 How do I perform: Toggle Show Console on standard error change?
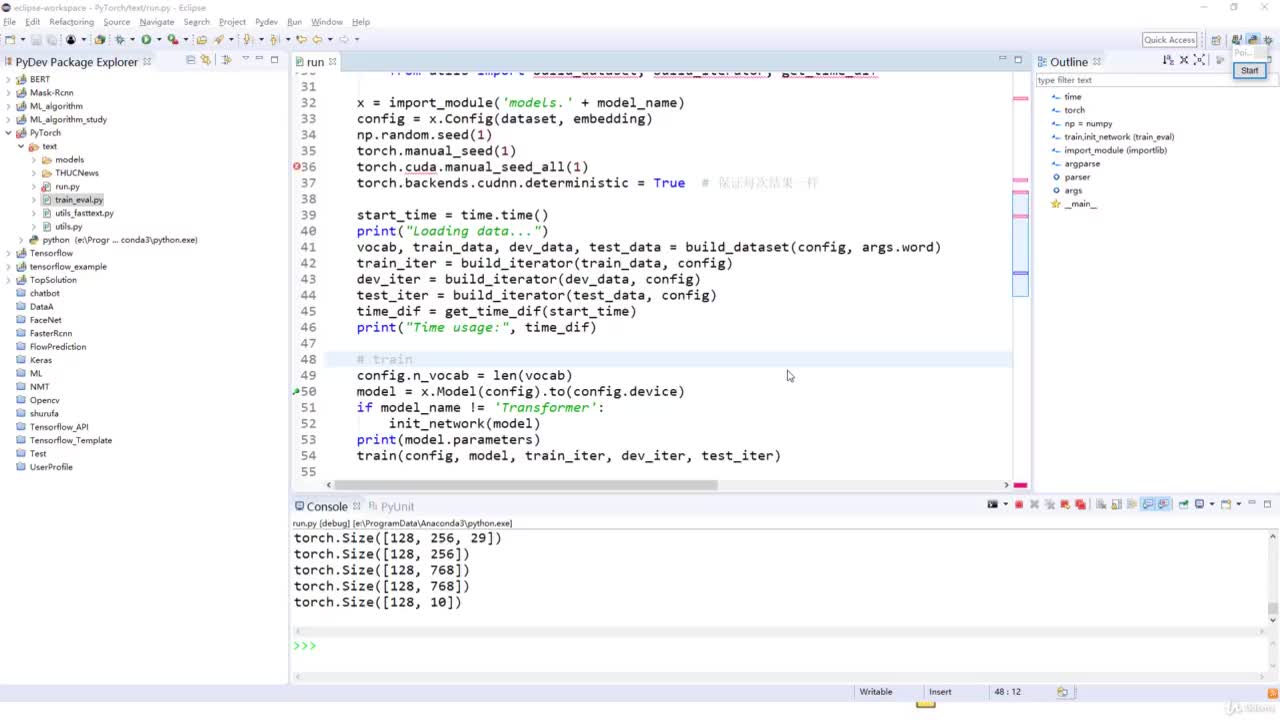[1163, 504]
